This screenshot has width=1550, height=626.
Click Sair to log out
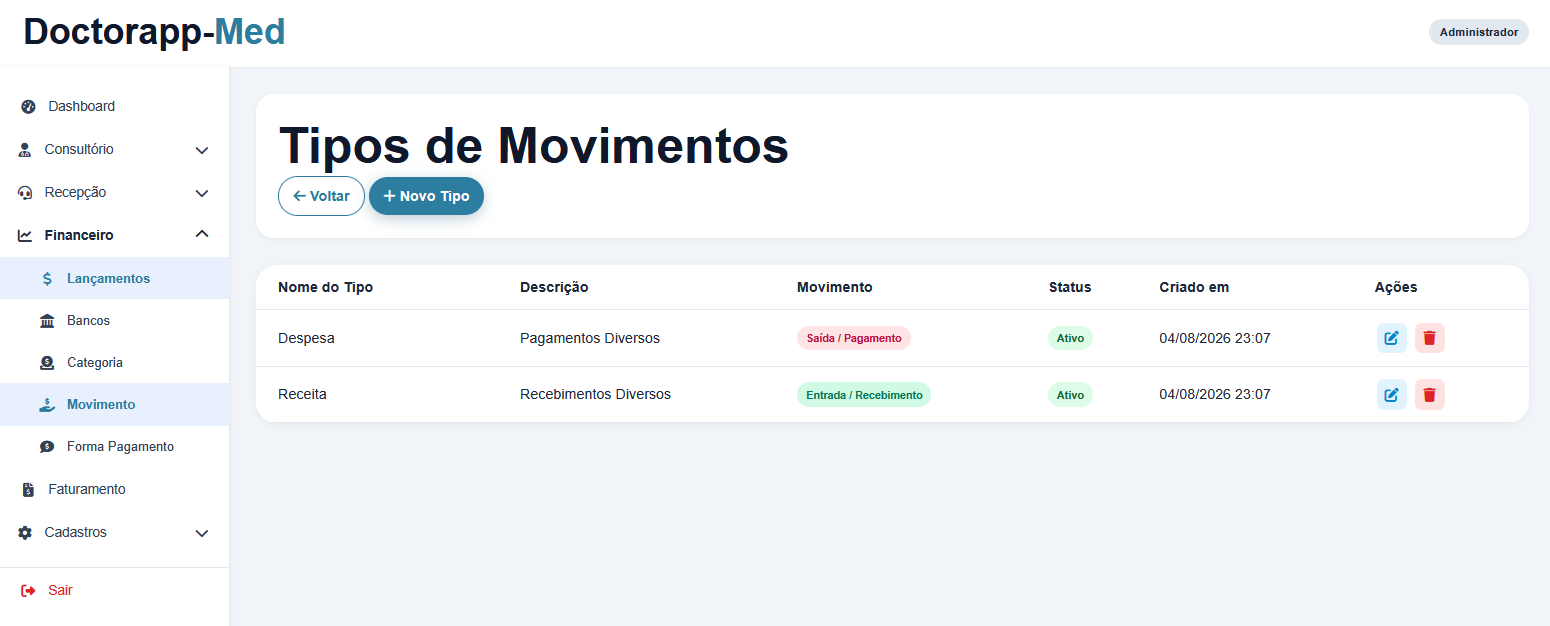pos(114,590)
